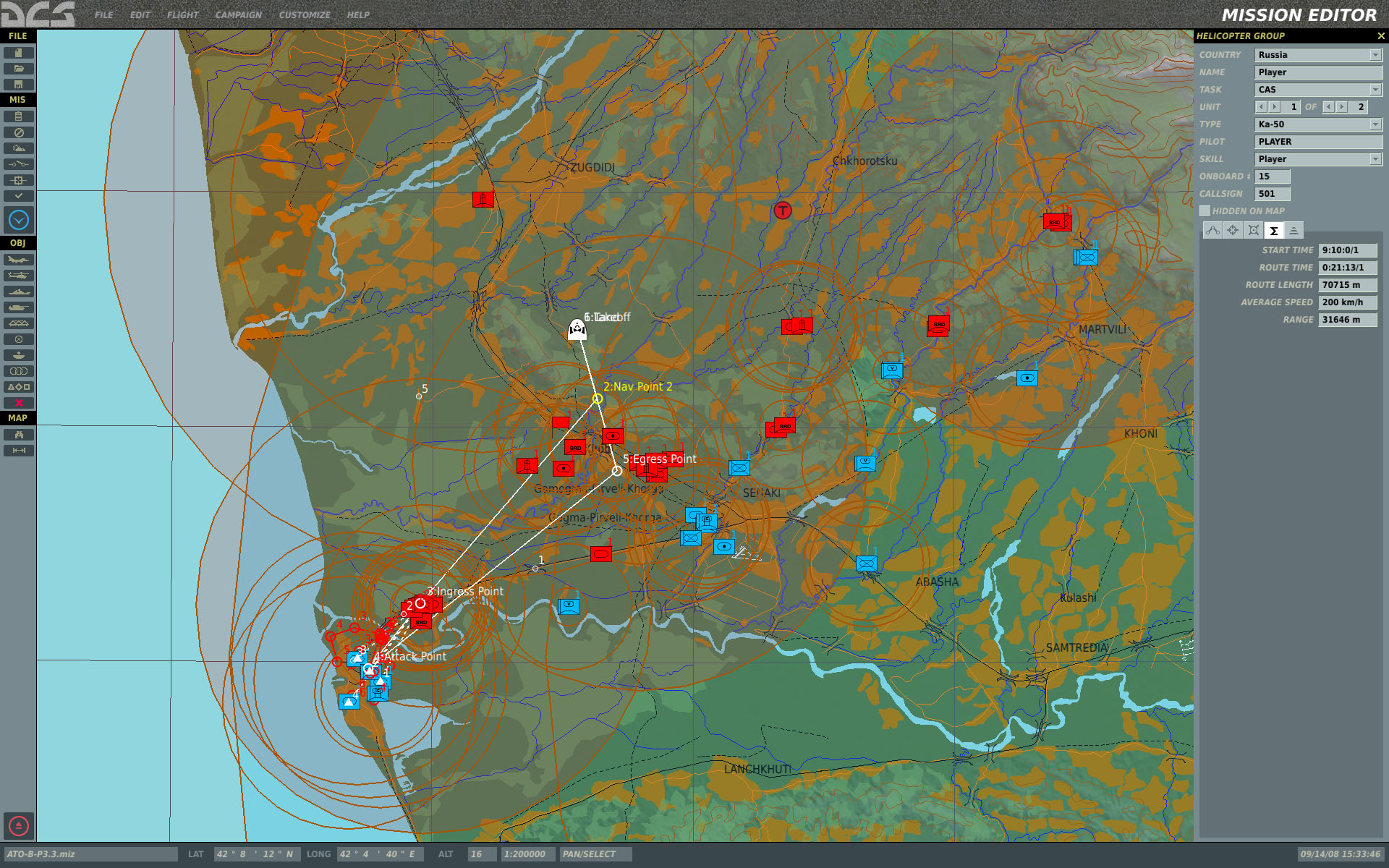Open the triggers switch tool

(x=19, y=164)
